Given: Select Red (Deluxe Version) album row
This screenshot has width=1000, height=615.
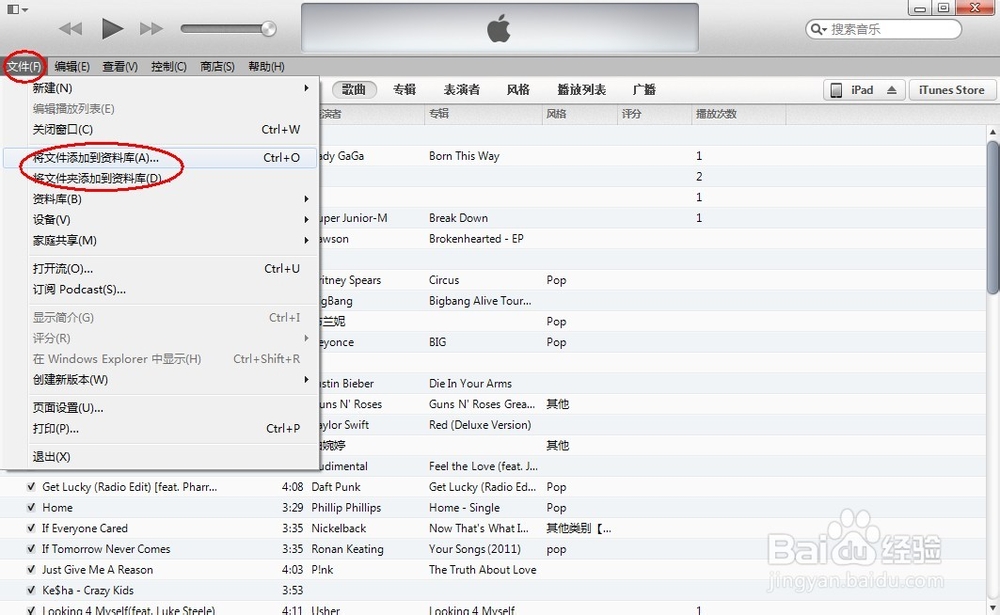Looking at the screenshot, I should (480, 425).
